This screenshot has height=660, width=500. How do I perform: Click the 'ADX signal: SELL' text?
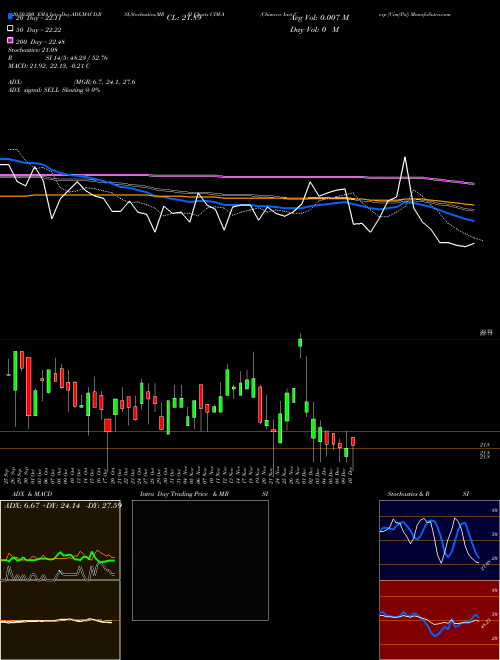[34, 90]
